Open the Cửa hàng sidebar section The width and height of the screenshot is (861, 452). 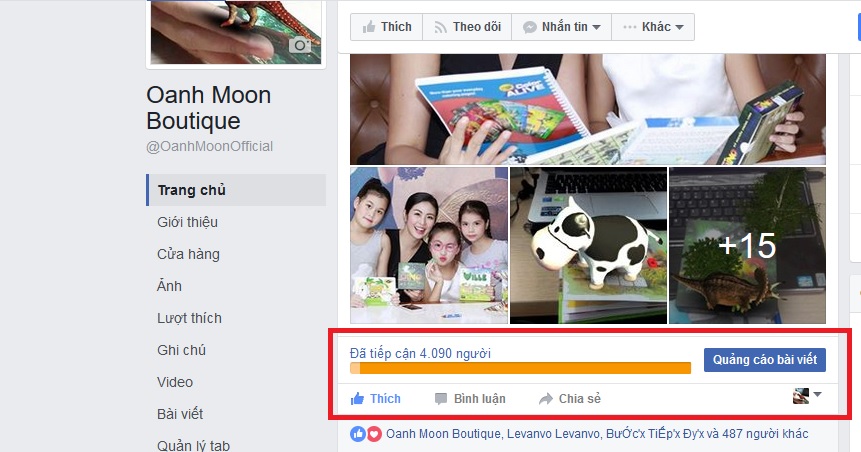coord(188,254)
